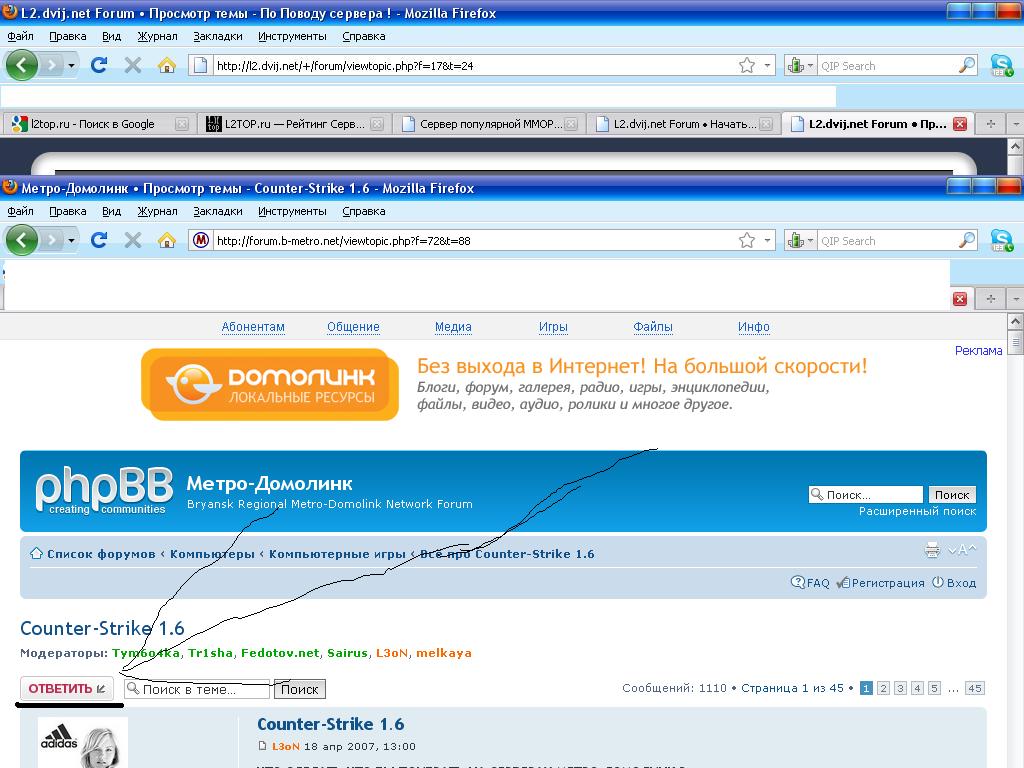The width and height of the screenshot is (1024, 768).
Task: Click the header Поиск… input field
Action: (x=866, y=494)
